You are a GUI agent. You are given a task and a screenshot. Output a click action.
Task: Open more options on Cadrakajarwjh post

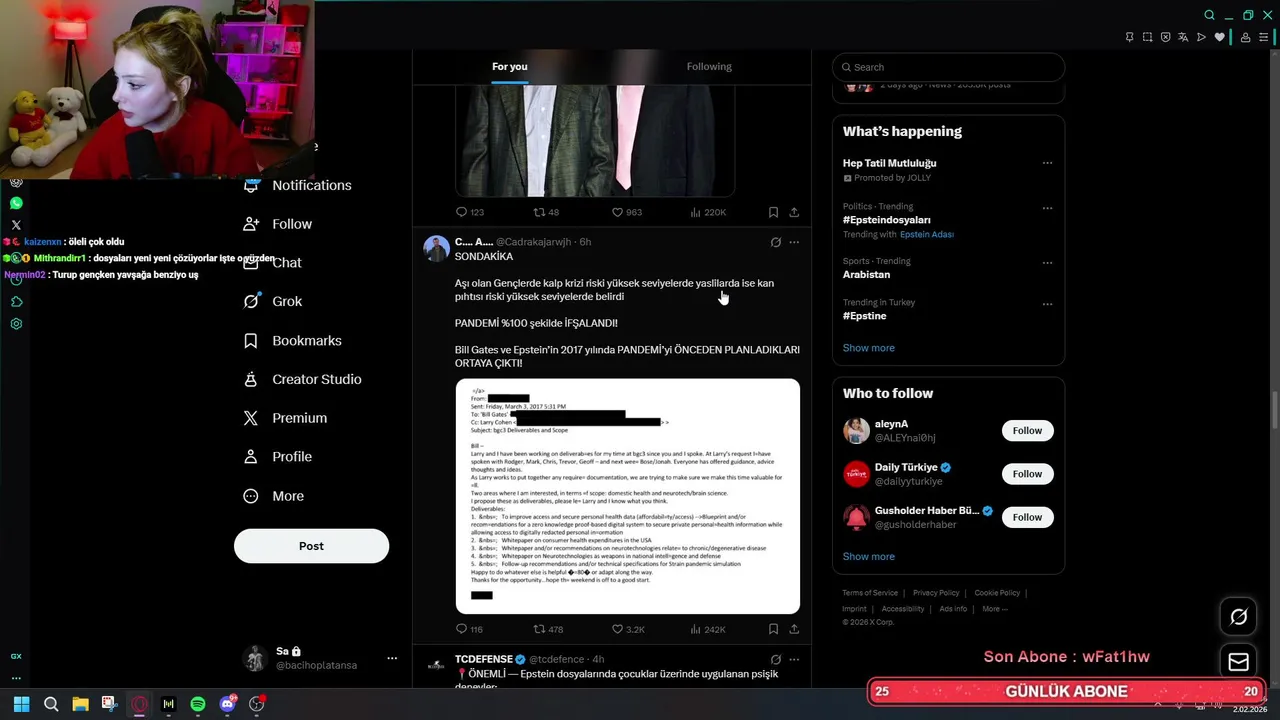(x=794, y=242)
